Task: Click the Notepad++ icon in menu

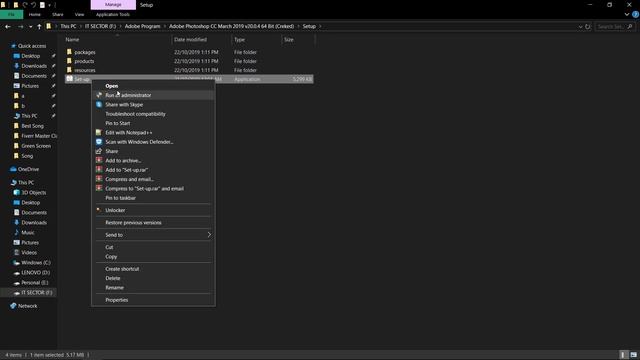Action: pyautogui.click(x=99, y=132)
